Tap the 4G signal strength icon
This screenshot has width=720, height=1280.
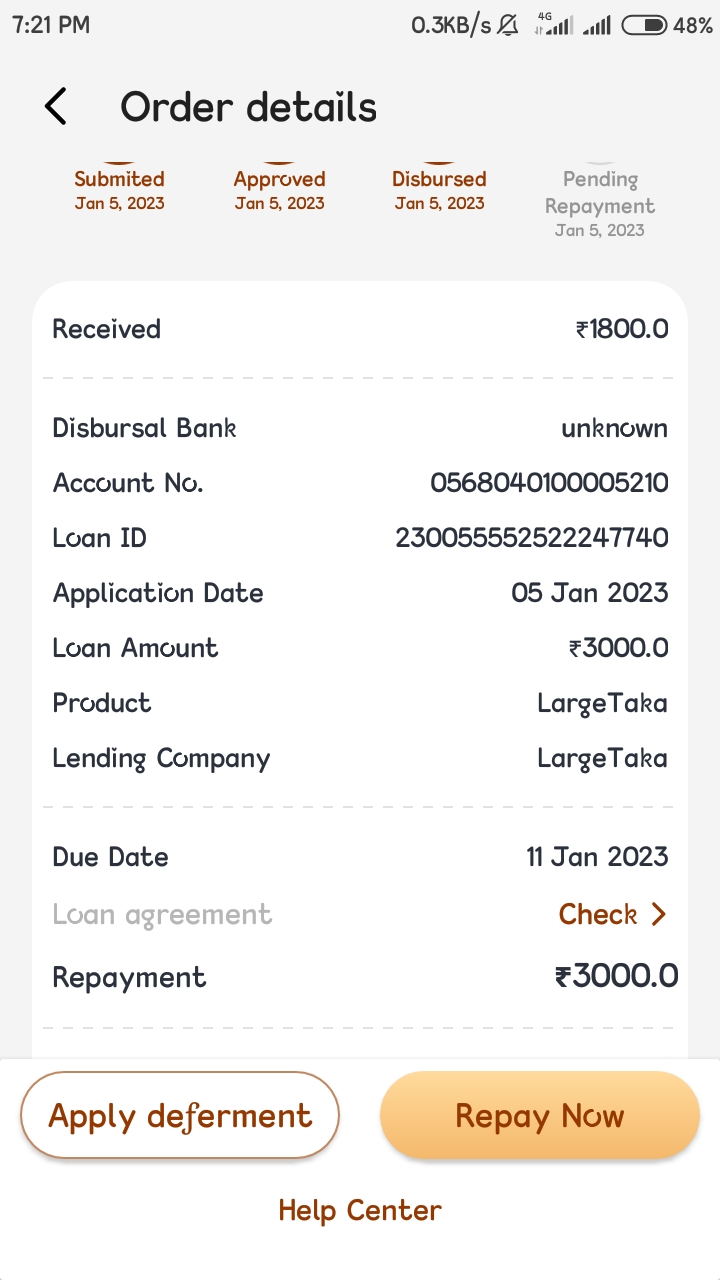(554, 26)
